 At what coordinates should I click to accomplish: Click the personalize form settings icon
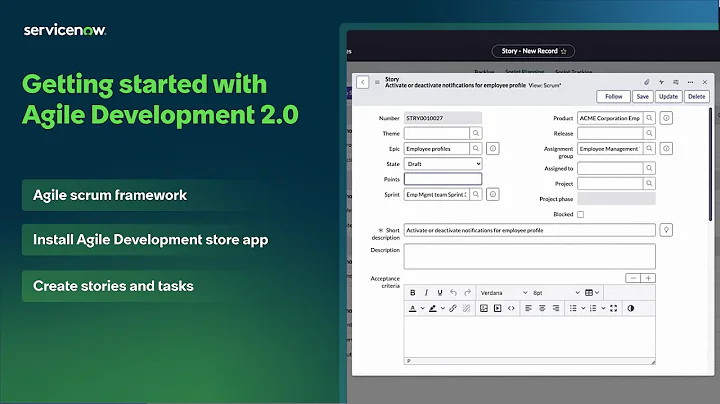click(x=675, y=82)
